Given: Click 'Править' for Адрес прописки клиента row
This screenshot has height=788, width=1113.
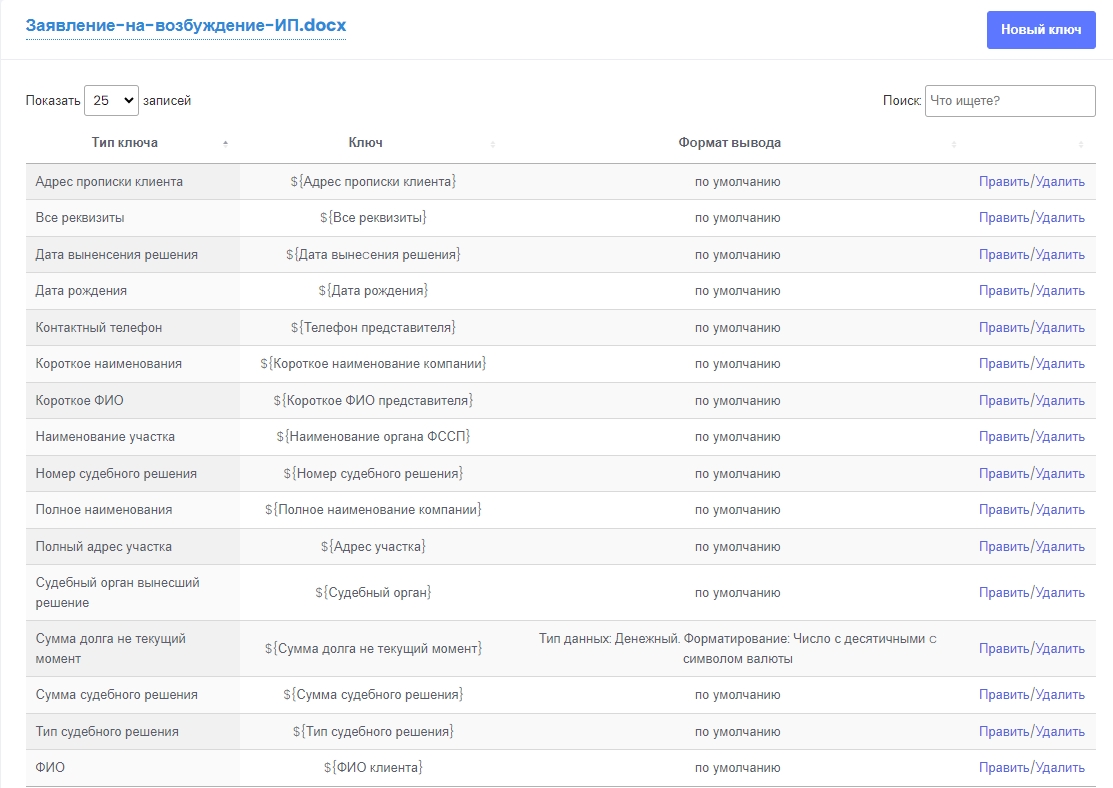Looking at the screenshot, I should 1003,182.
